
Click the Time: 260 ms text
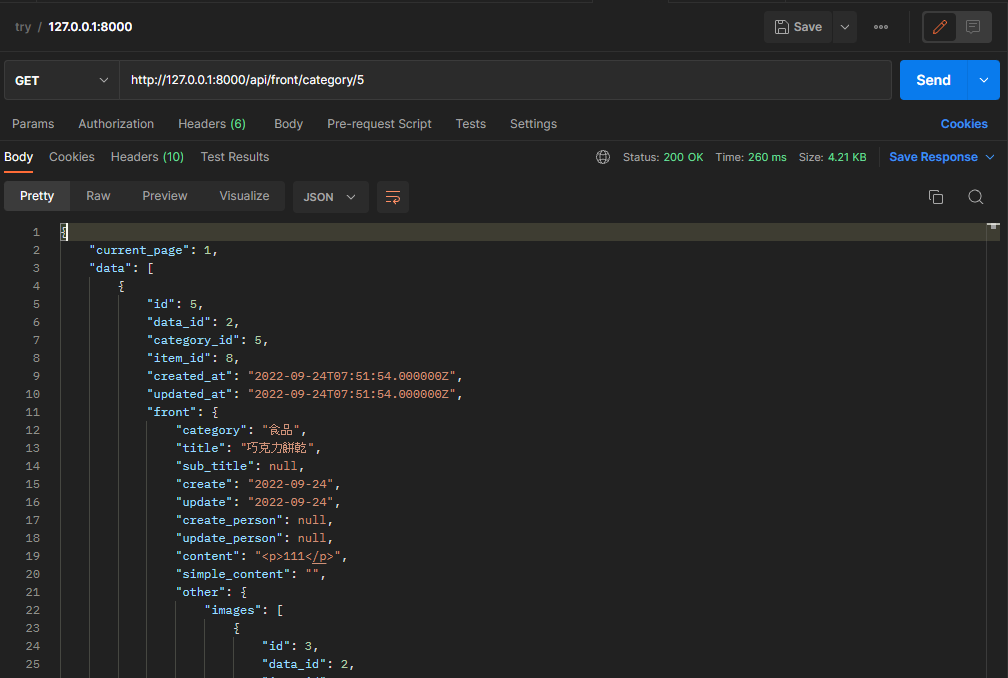pyautogui.click(x=751, y=157)
